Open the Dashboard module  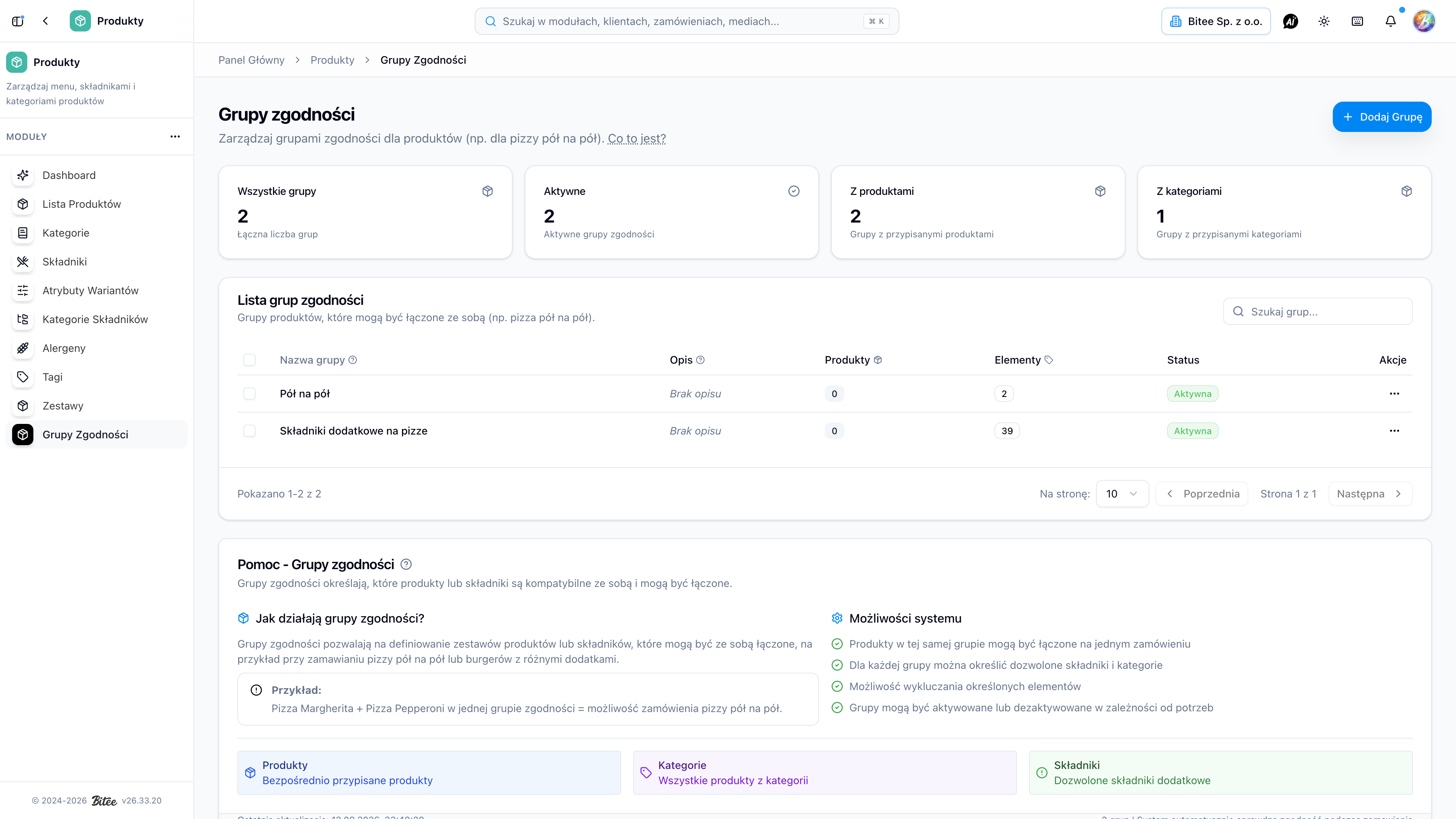96,175
